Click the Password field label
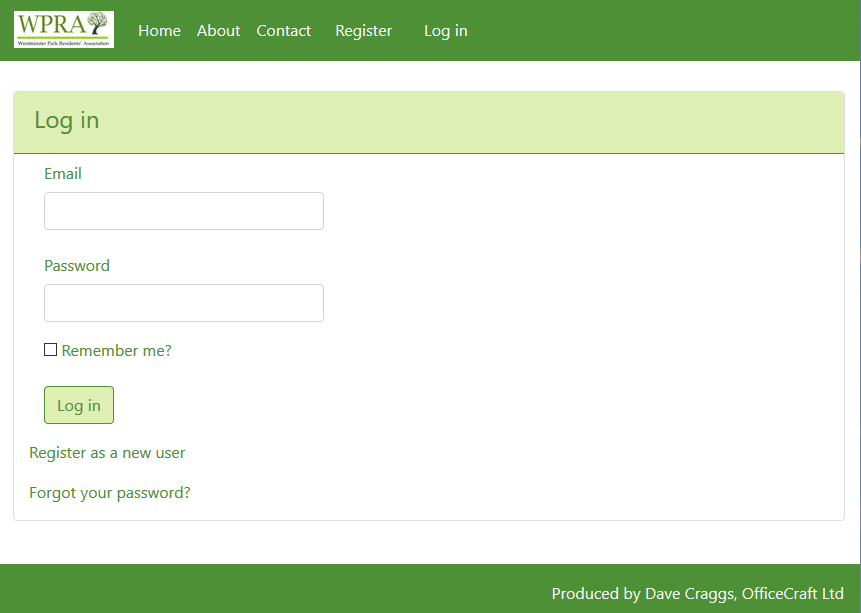This screenshot has height=613, width=861. pos(77,266)
